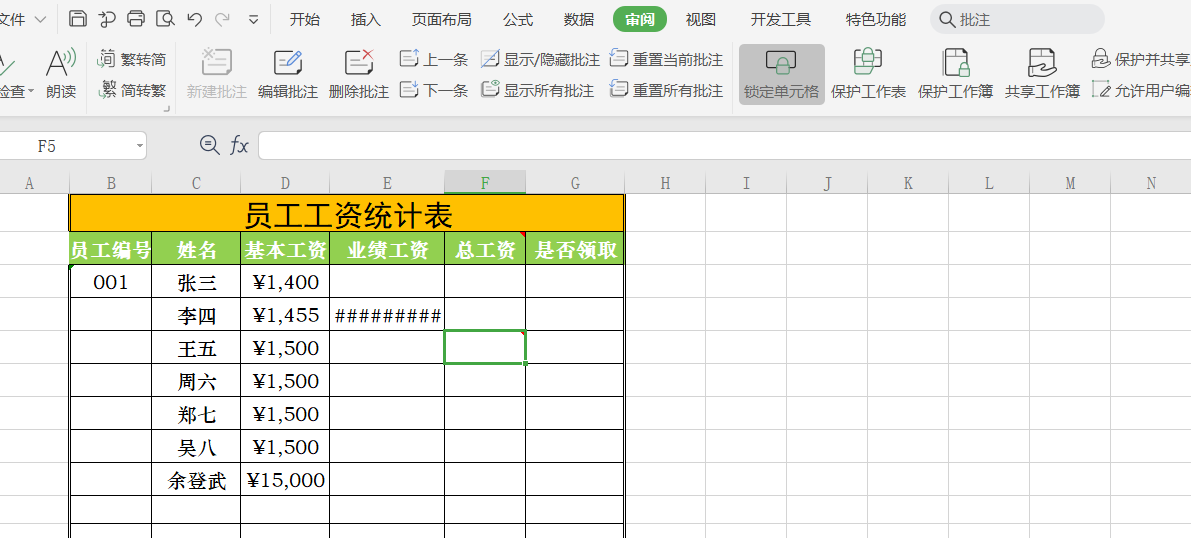Click the header cell 总工资
This screenshot has height=538, width=1191.
[485, 248]
